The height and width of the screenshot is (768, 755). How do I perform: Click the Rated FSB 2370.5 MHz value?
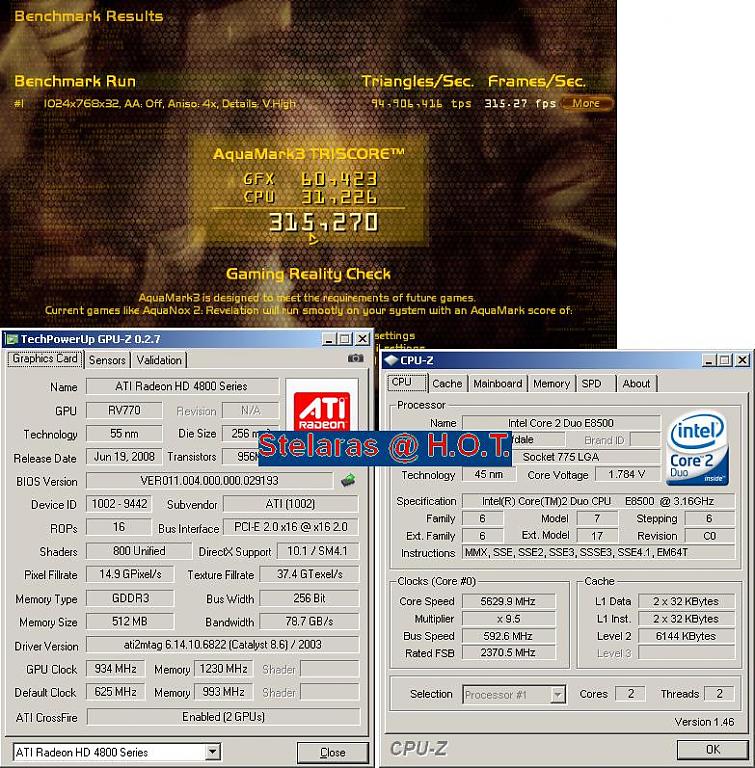coord(508,653)
